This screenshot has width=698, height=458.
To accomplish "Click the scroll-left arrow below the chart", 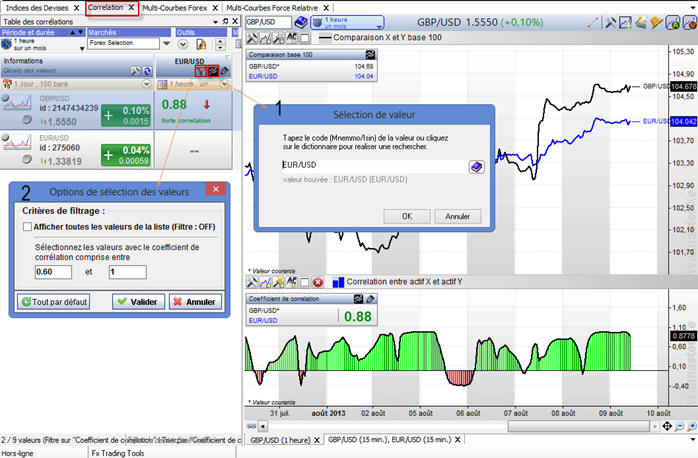I will tap(263, 426).
